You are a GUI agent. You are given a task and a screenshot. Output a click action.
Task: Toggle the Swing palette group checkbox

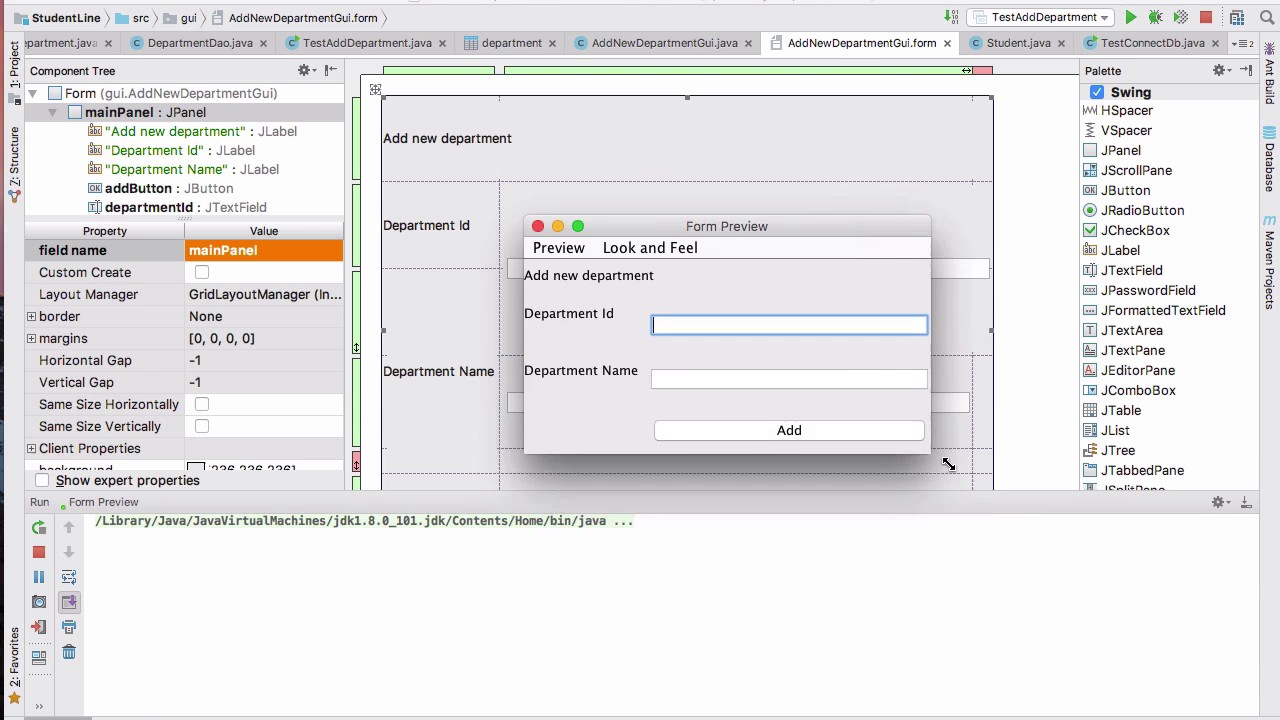(1097, 92)
